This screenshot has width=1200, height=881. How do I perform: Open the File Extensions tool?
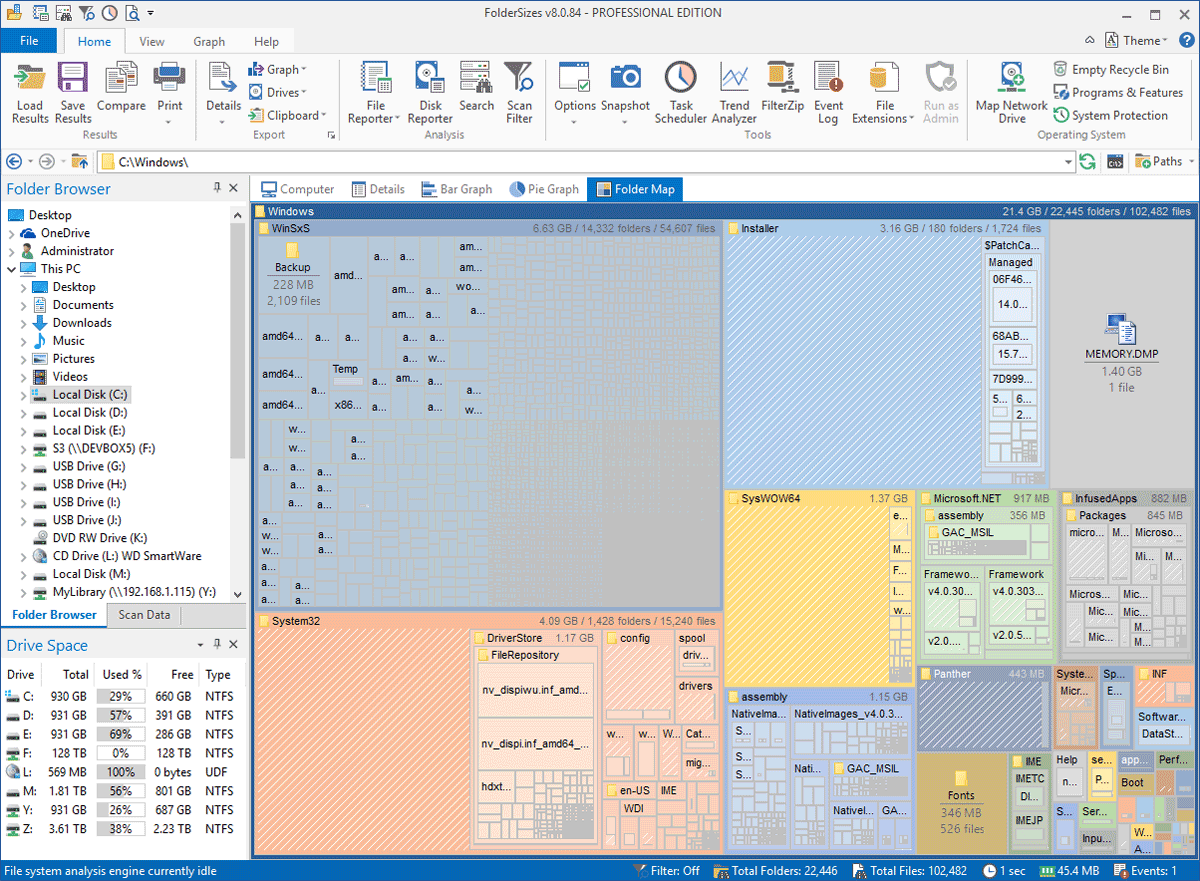883,92
